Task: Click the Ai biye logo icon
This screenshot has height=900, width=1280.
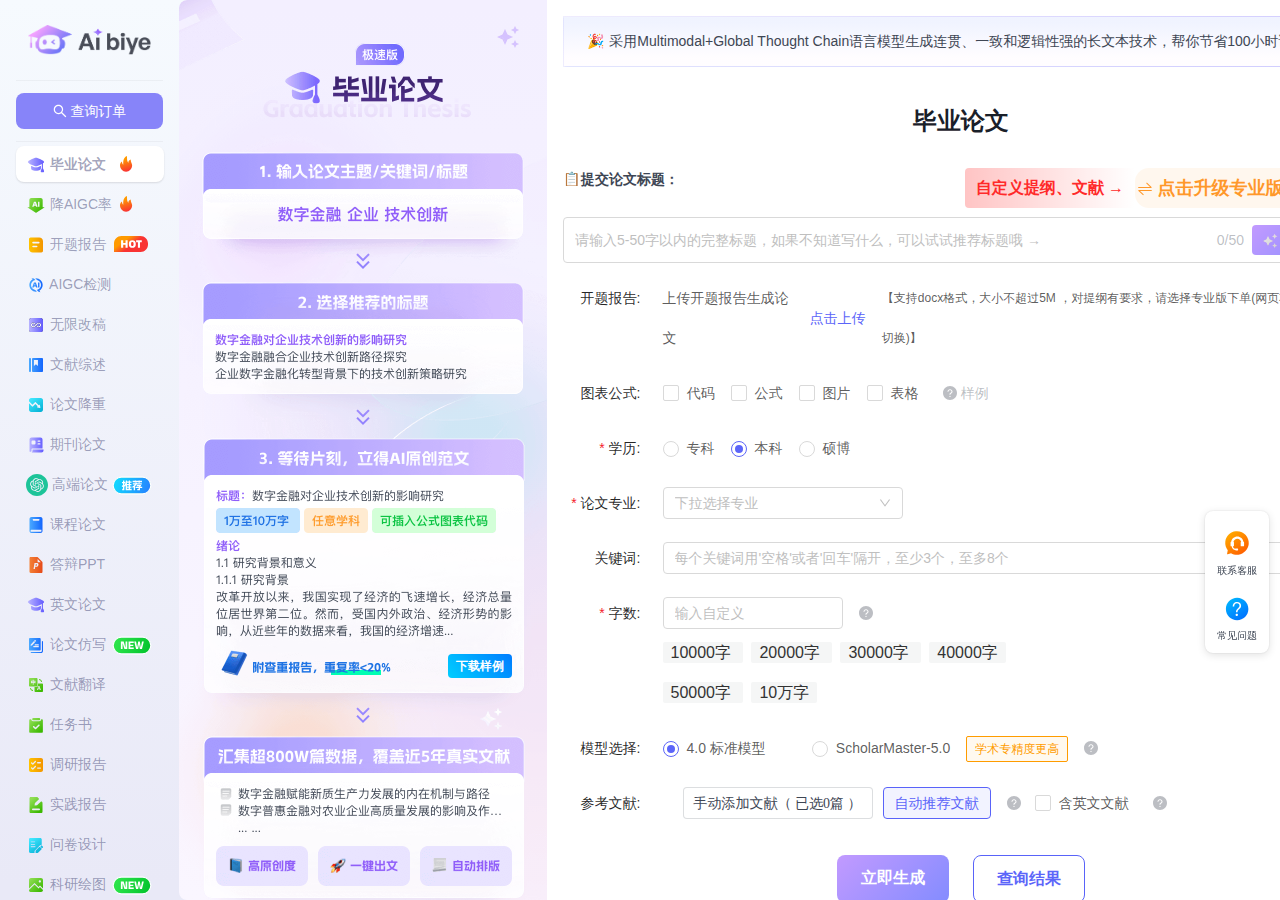Action: click(x=50, y=41)
